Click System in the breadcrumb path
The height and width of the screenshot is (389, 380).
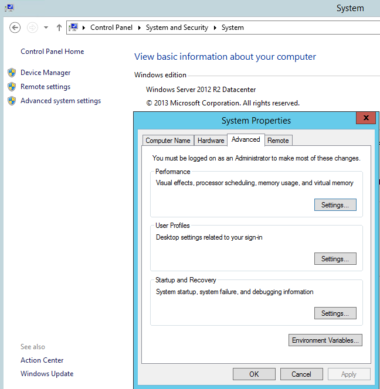pos(233,27)
